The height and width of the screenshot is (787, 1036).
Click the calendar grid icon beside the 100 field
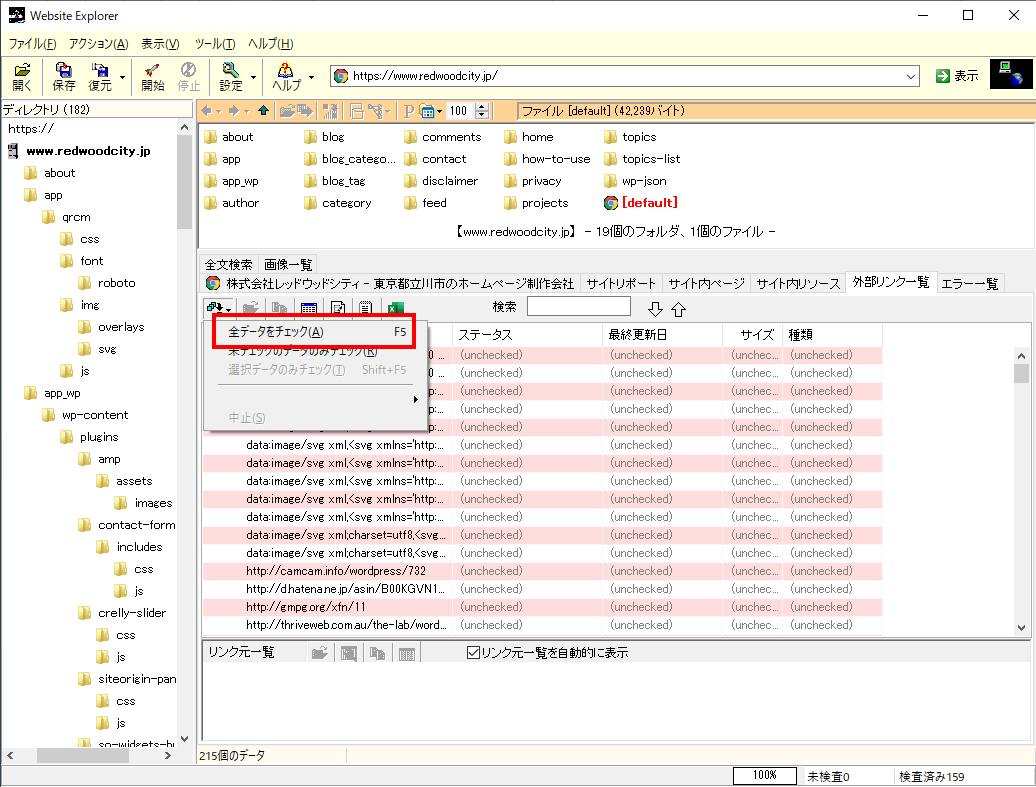tap(427, 111)
